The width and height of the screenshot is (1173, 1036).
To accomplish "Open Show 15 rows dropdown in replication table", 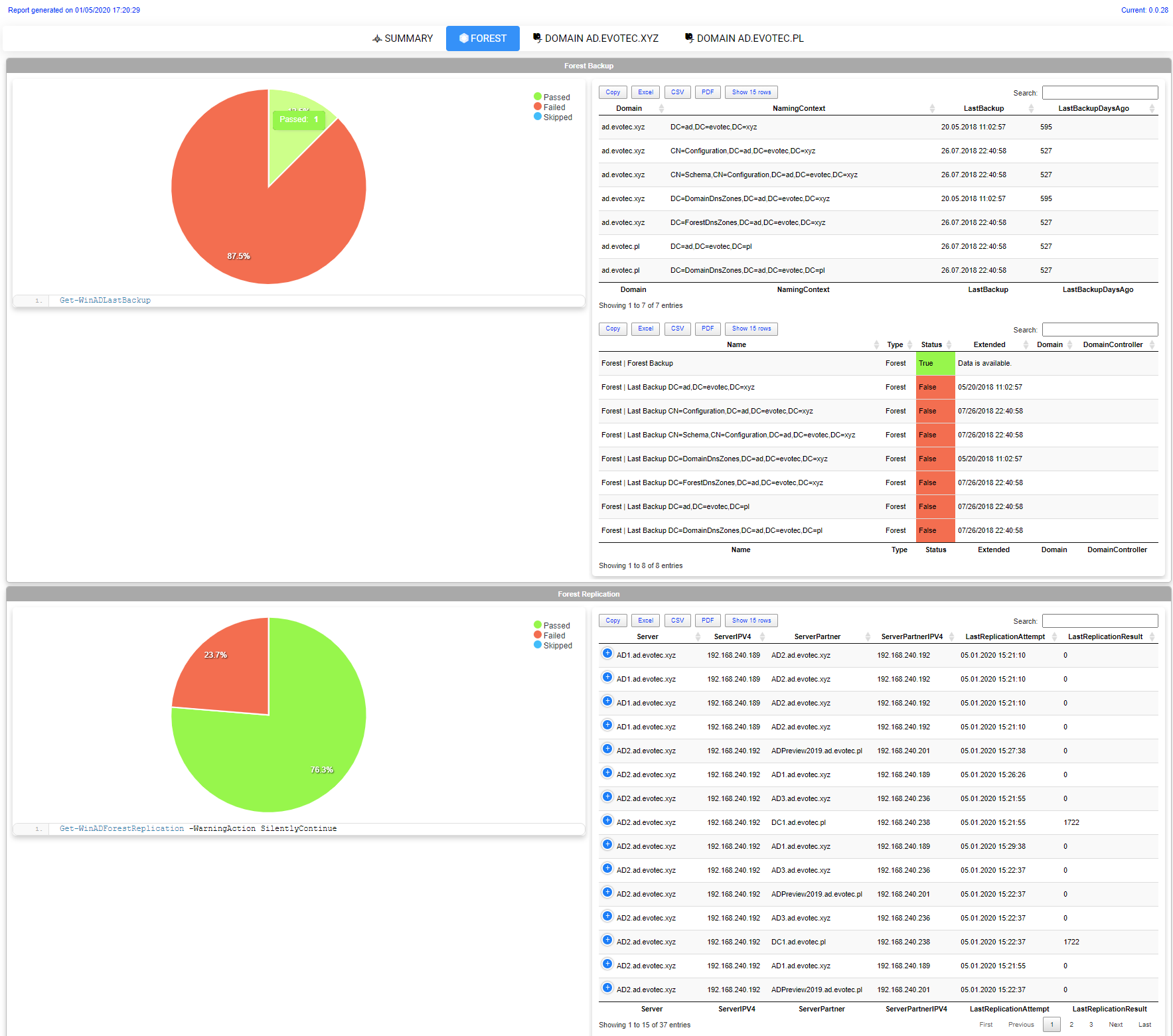I will [751, 621].
